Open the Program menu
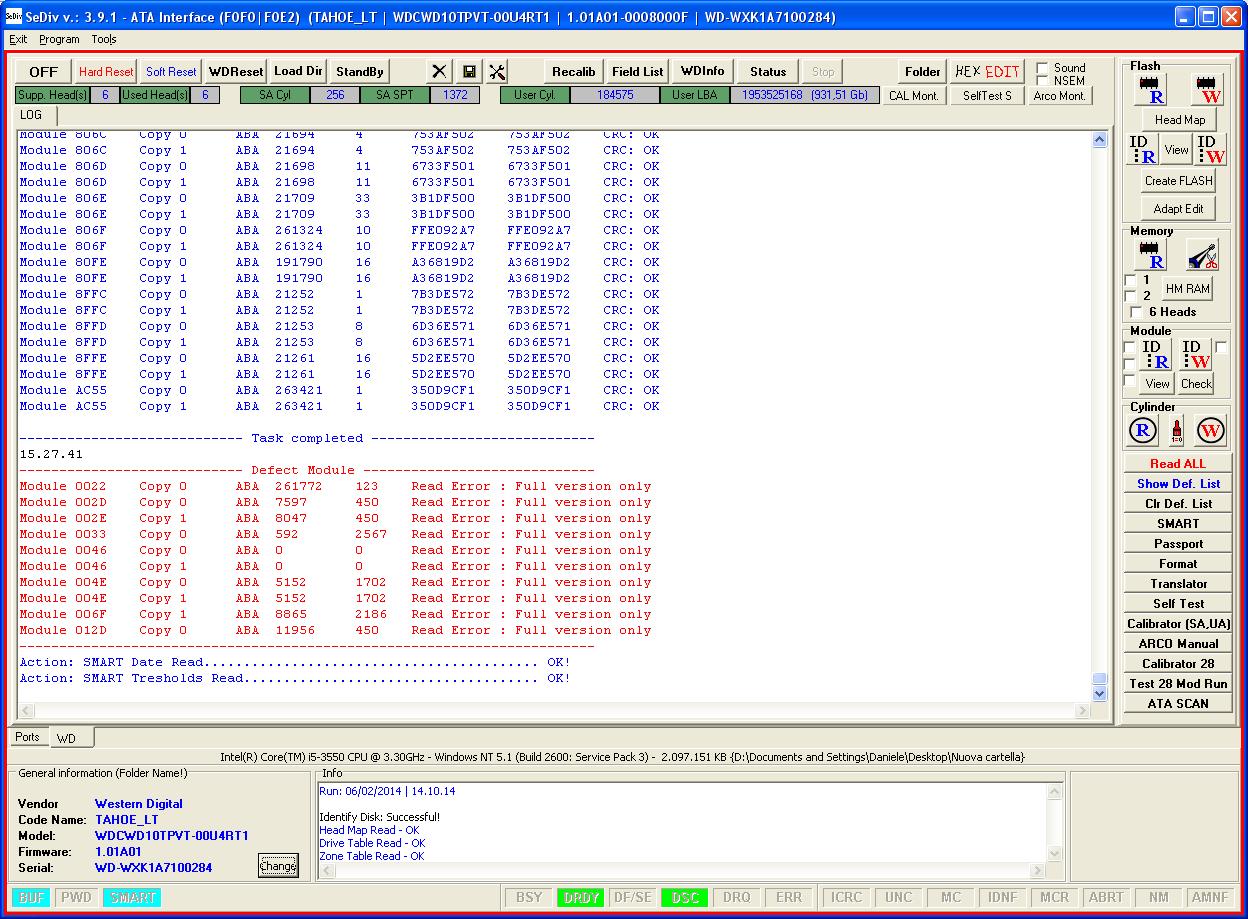This screenshot has height=919, width=1248. click(x=59, y=39)
